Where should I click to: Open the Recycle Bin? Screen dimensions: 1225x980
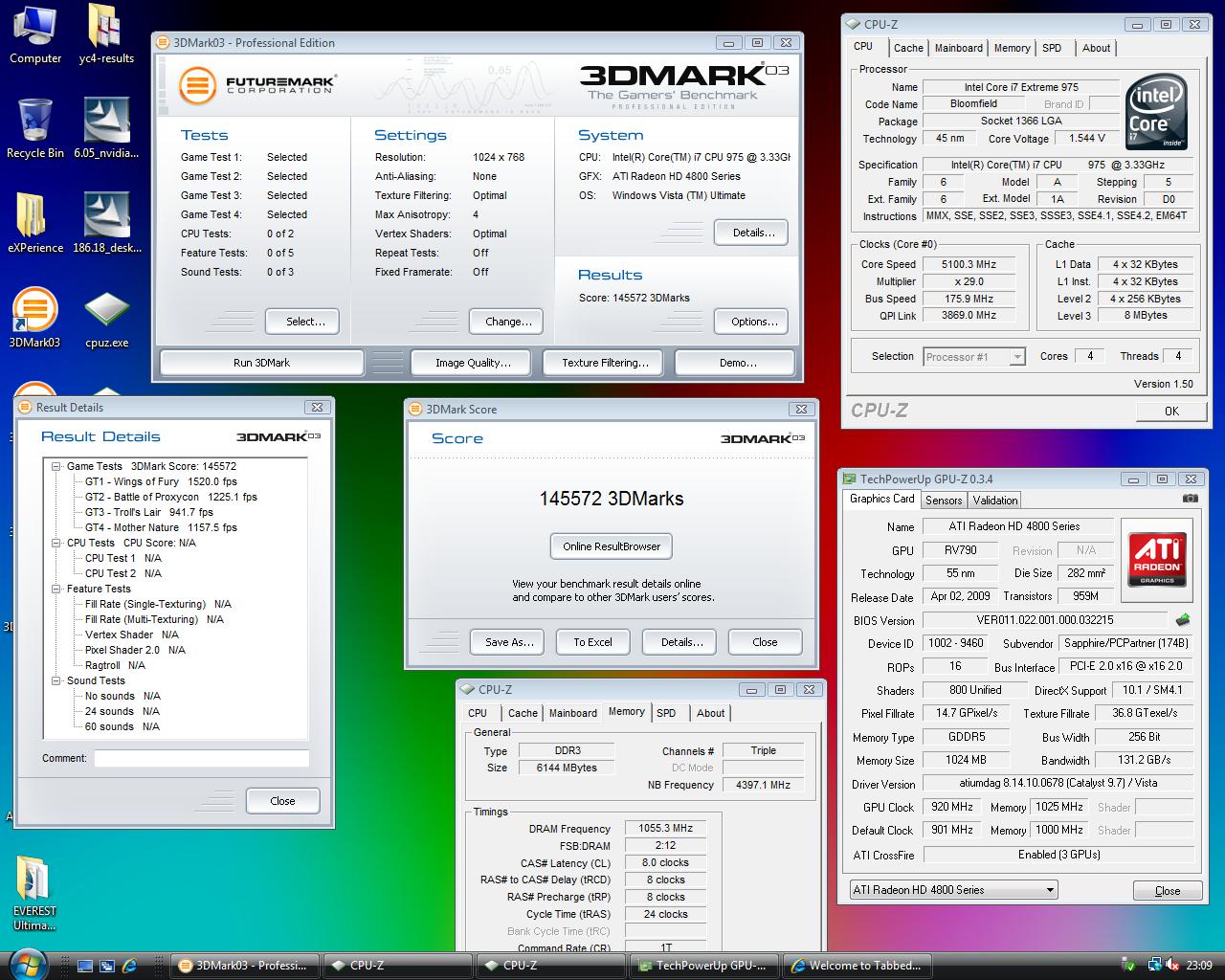tap(35, 128)
